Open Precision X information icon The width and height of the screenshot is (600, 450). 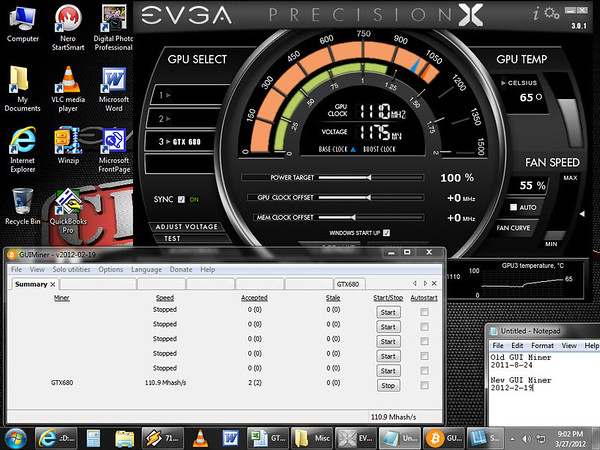[x=536, y=14]
